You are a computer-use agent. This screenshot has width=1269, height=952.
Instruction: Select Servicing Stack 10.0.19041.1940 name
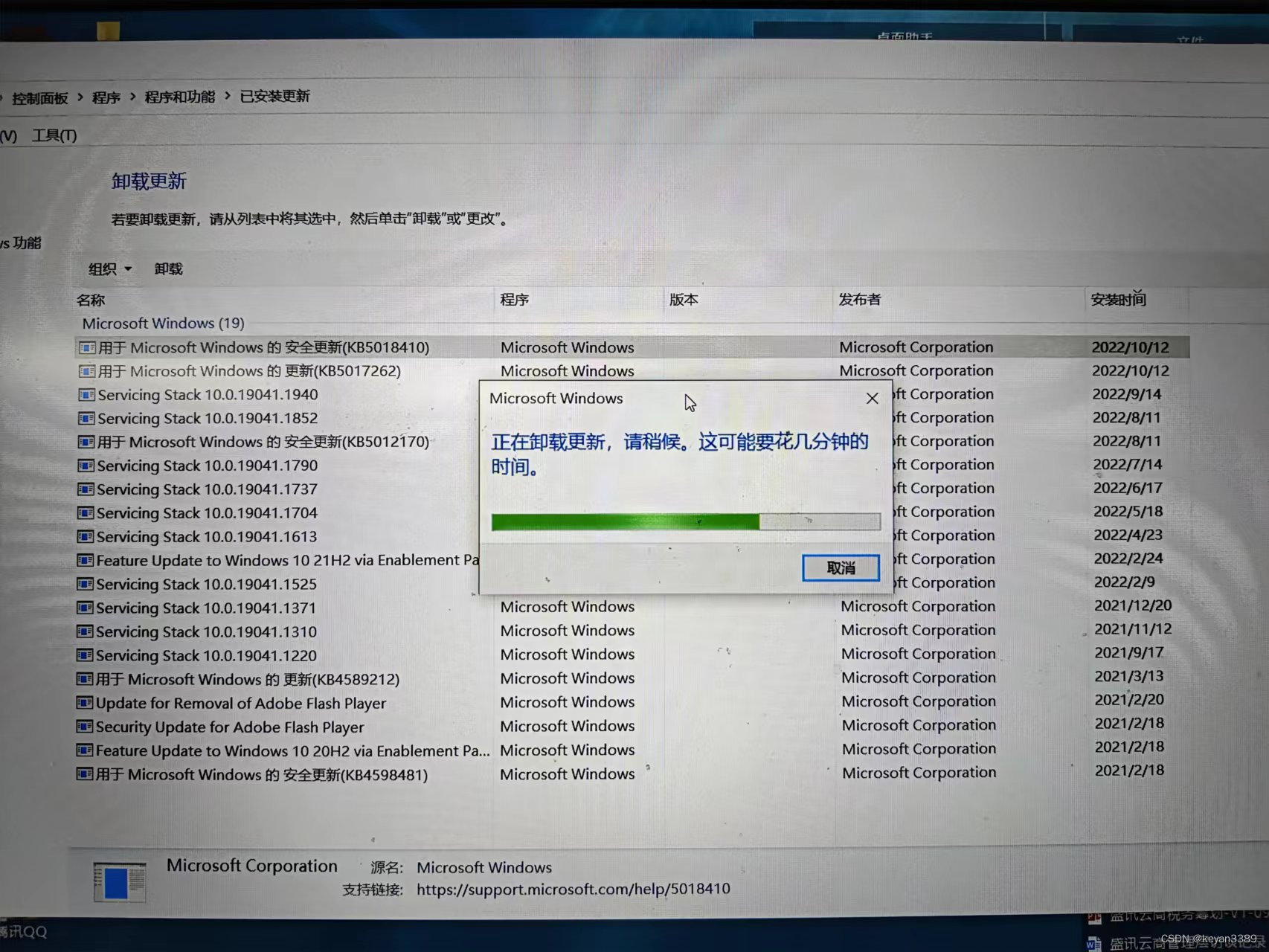click(208, 395)
